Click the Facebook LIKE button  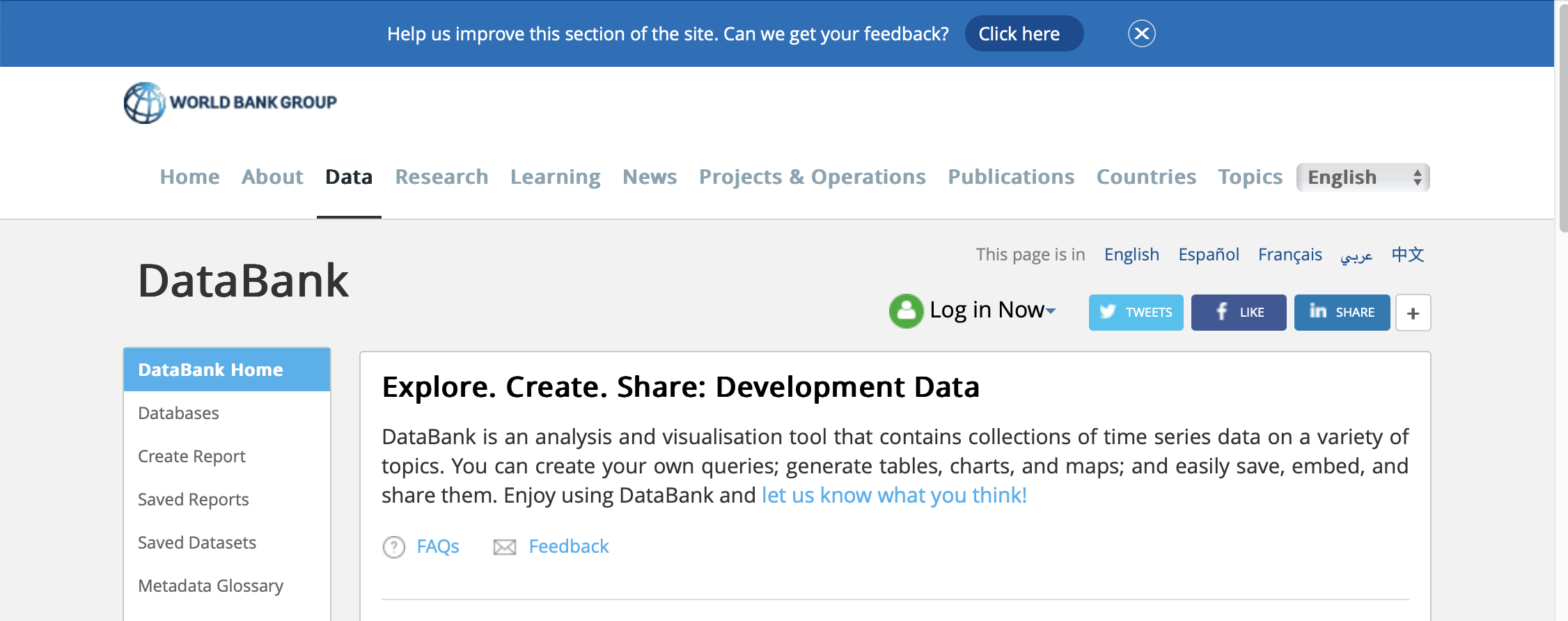pos(1239,313)
